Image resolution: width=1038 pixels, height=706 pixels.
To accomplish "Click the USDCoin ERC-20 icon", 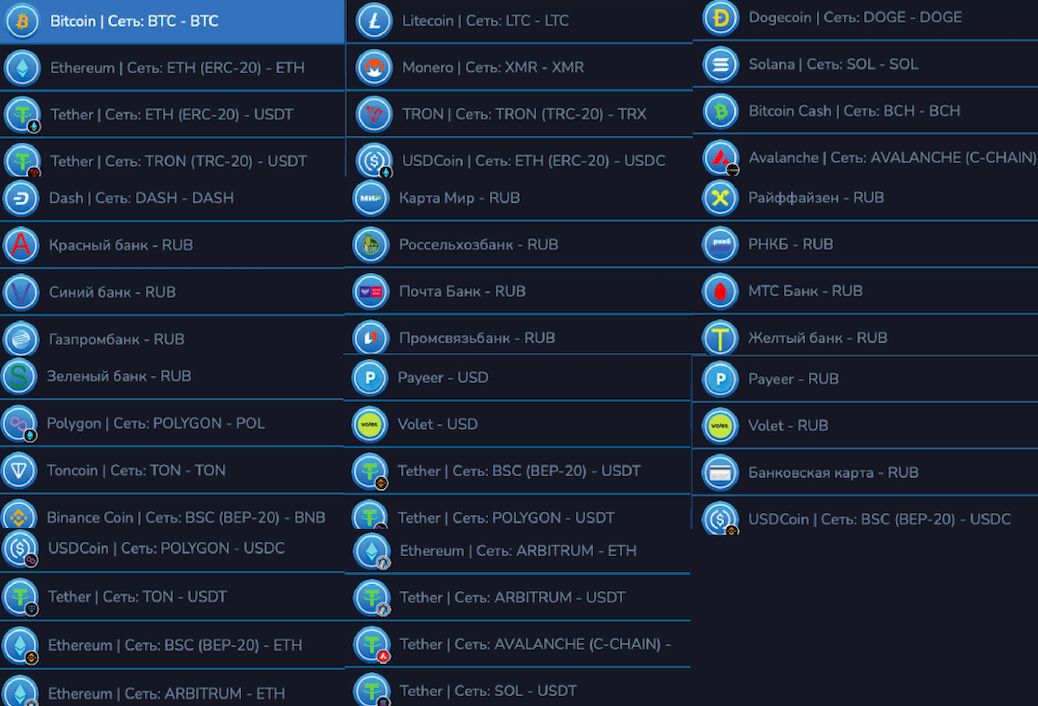I will (x=374, y=160).
